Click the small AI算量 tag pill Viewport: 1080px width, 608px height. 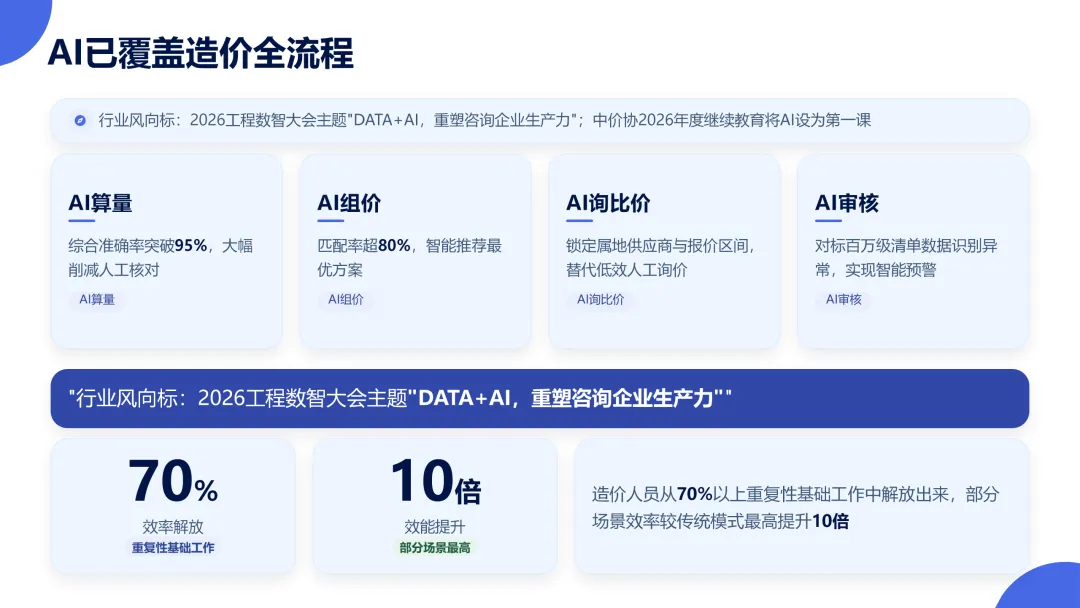(96, 300)
